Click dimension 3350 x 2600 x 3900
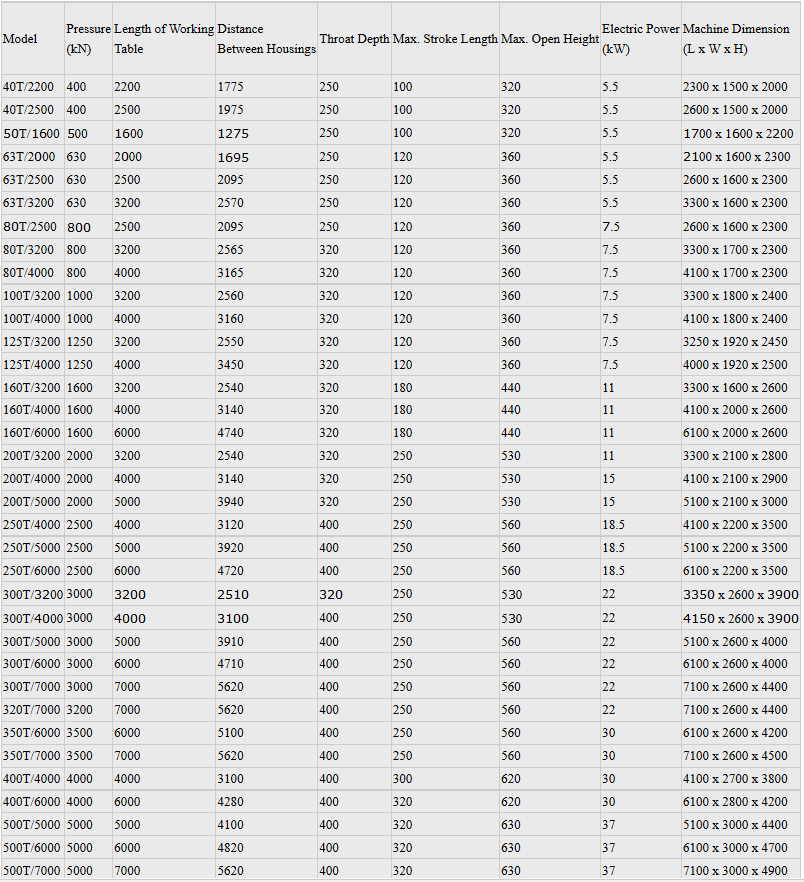This screenshot has height=882, width=804. click(741, 595)
